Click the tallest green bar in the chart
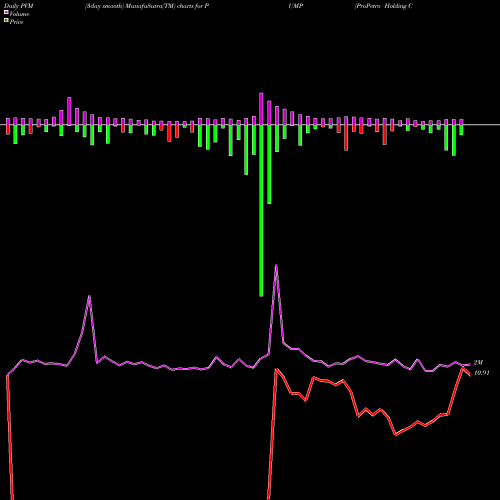Image resolution: width=500 pixels, height=500 pixels. 261,210
